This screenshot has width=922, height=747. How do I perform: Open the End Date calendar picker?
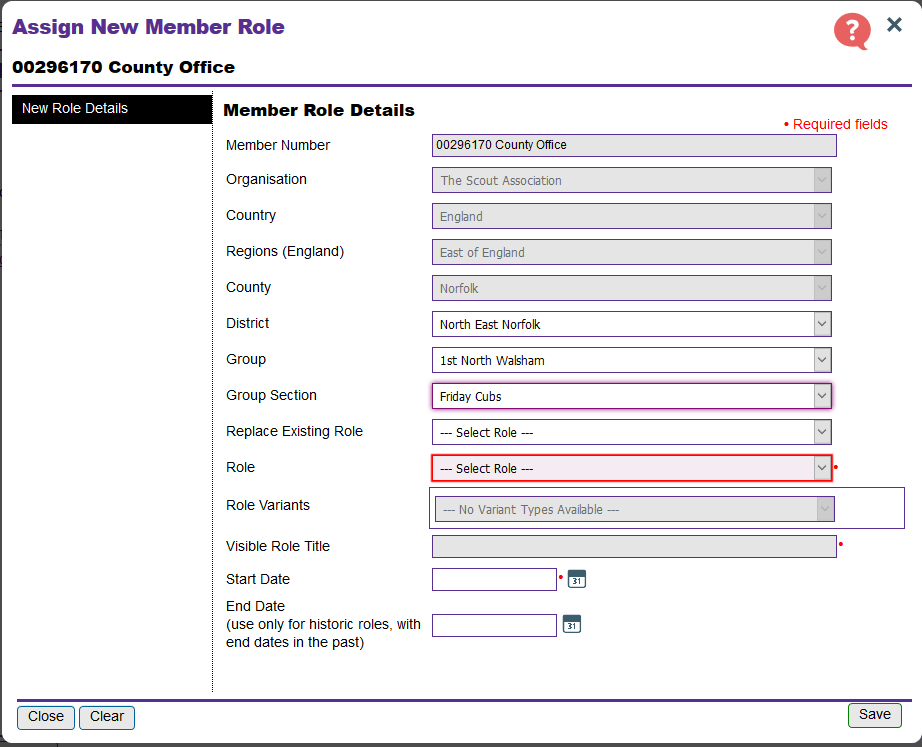coord(571,624)
